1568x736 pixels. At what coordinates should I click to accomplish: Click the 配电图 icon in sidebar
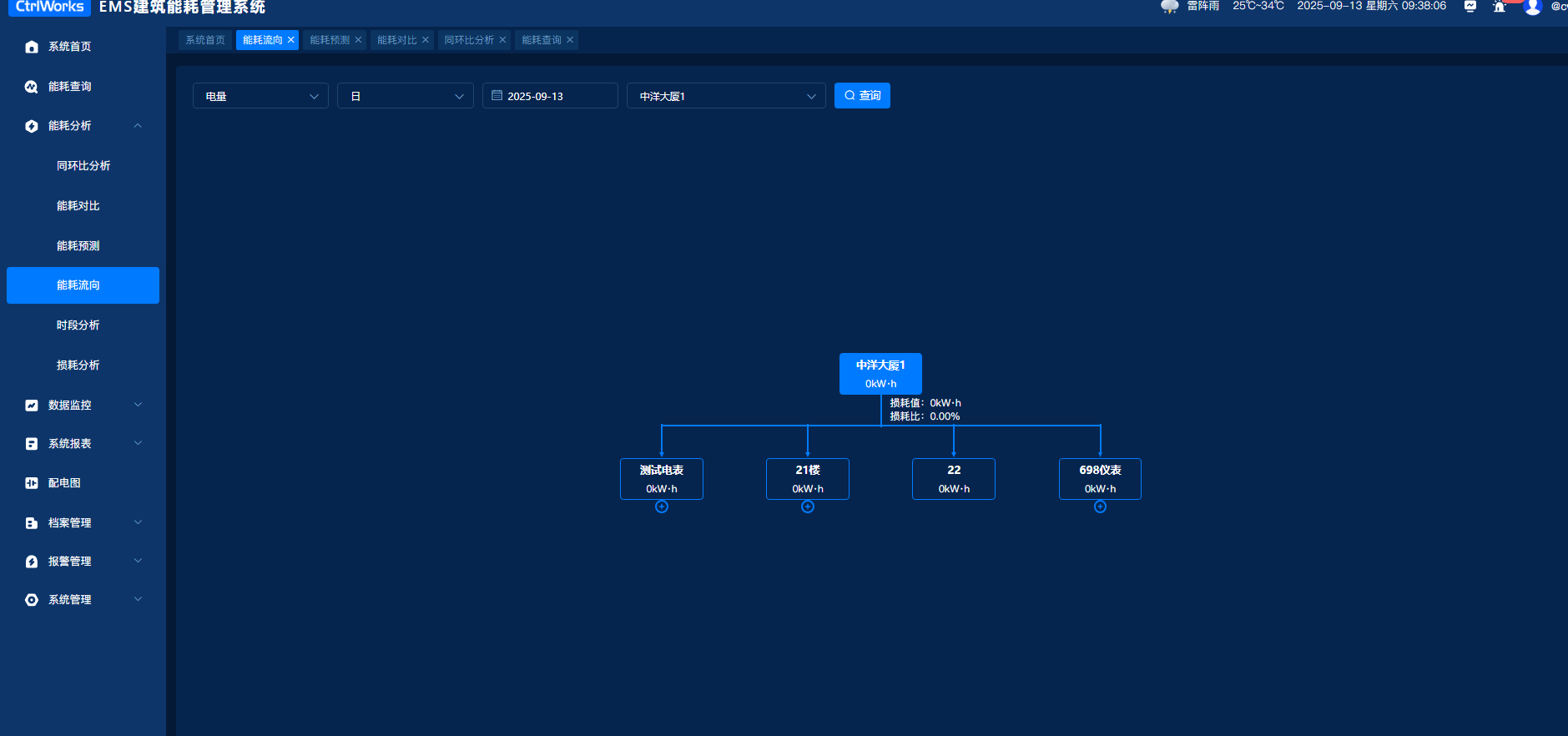click(32, 483)
